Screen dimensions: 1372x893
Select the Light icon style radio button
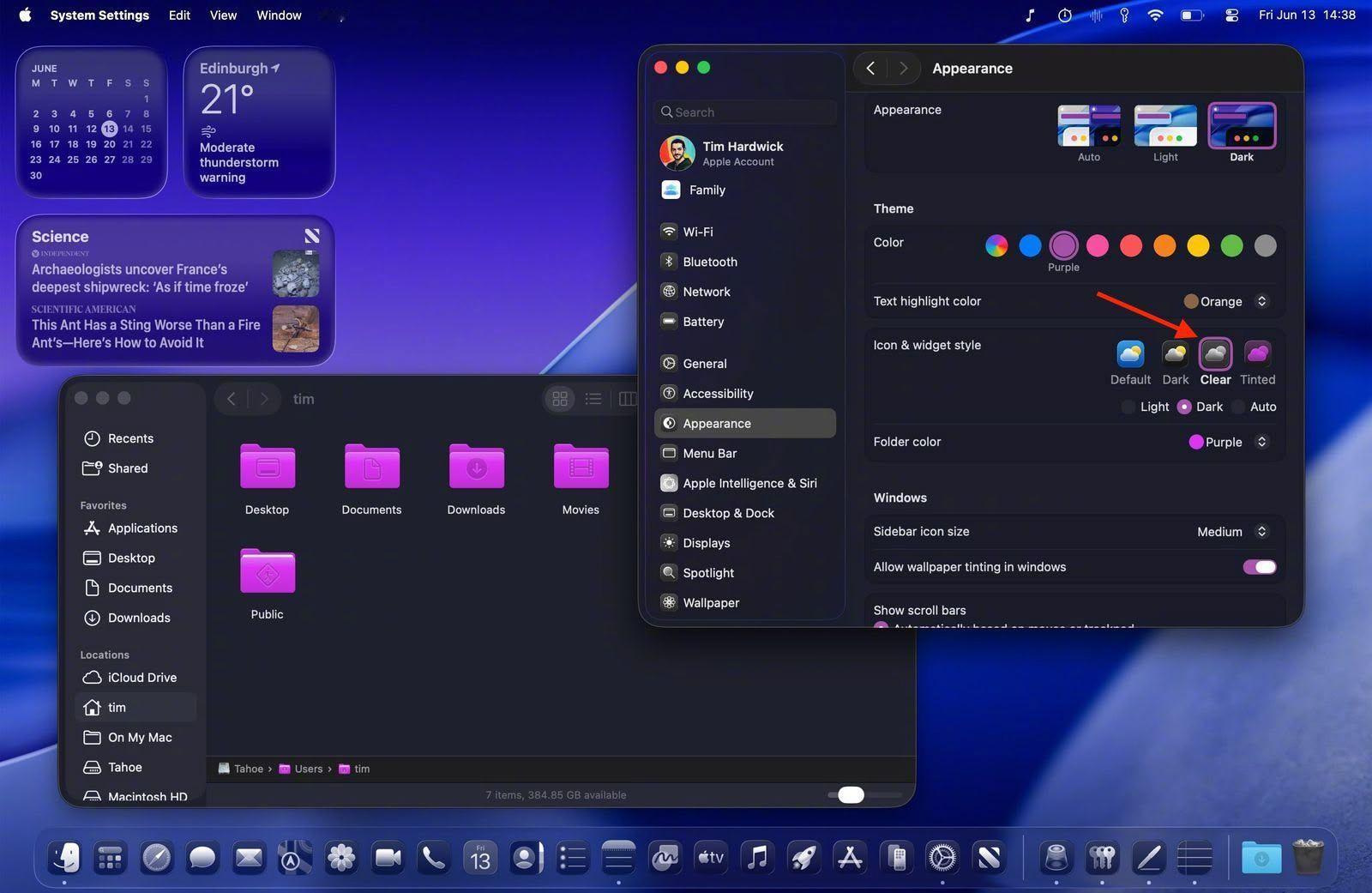coord(1128,407)
